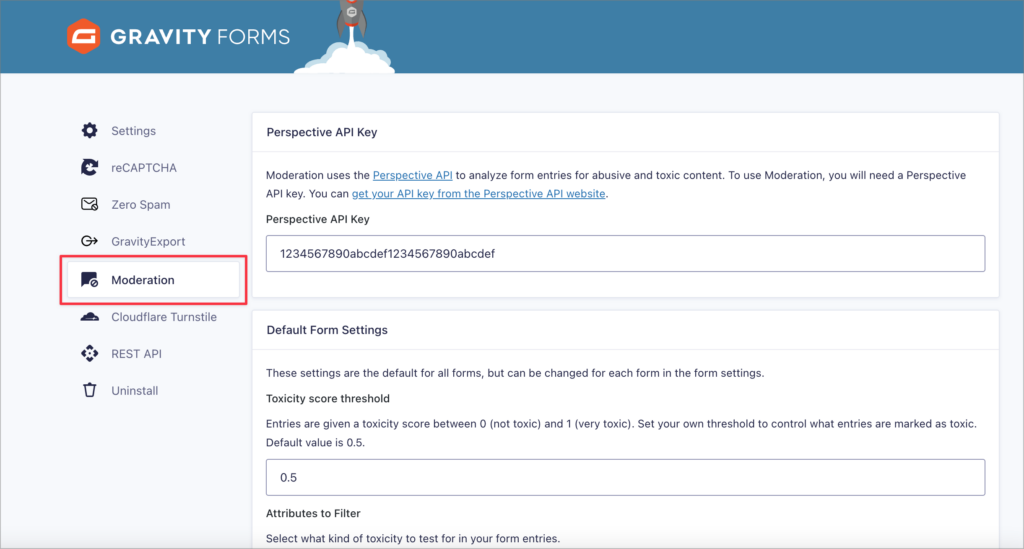Image resolution: width=1024 pixels, height=549 pixels.
Task: Click the label above the API key field
Action: (318, 219)
